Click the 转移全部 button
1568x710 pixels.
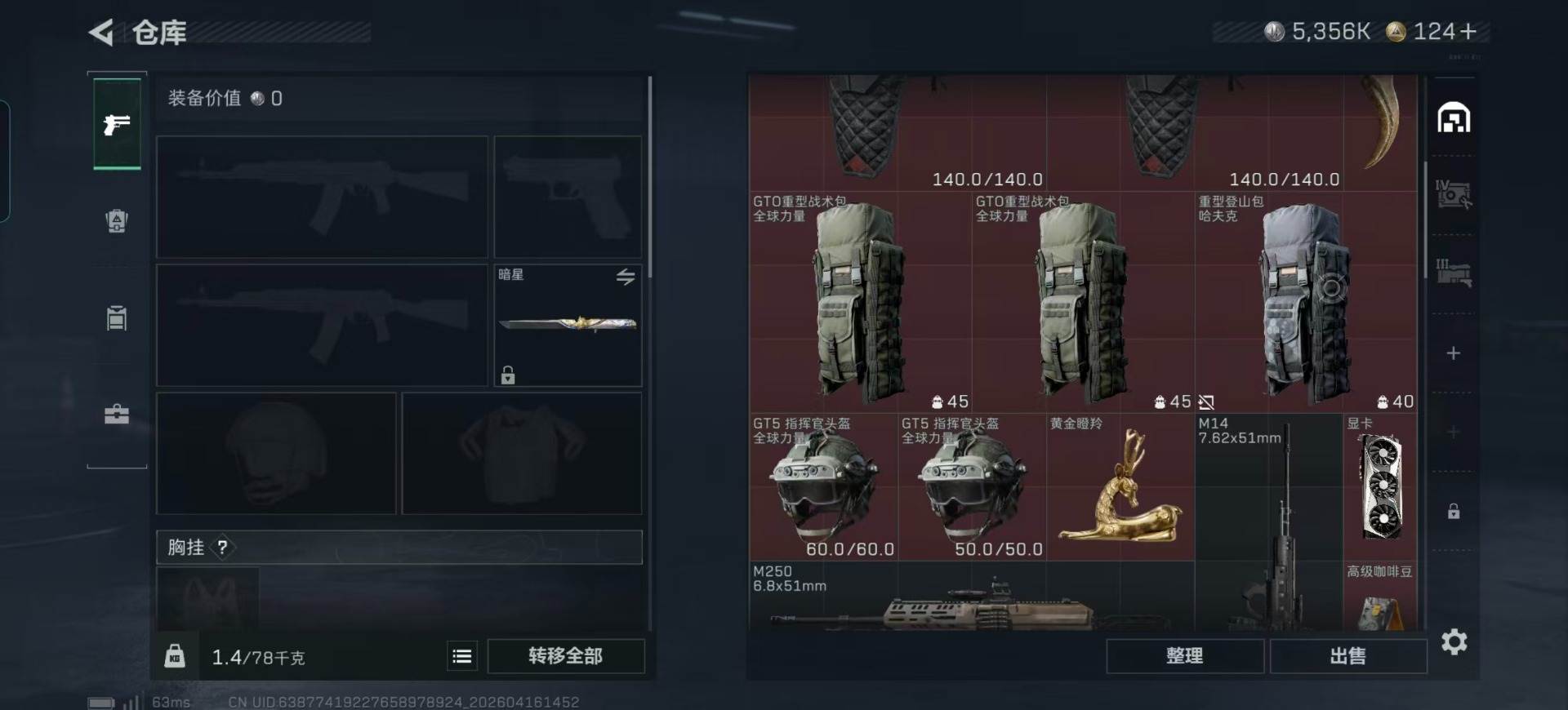tap(565, 656)
